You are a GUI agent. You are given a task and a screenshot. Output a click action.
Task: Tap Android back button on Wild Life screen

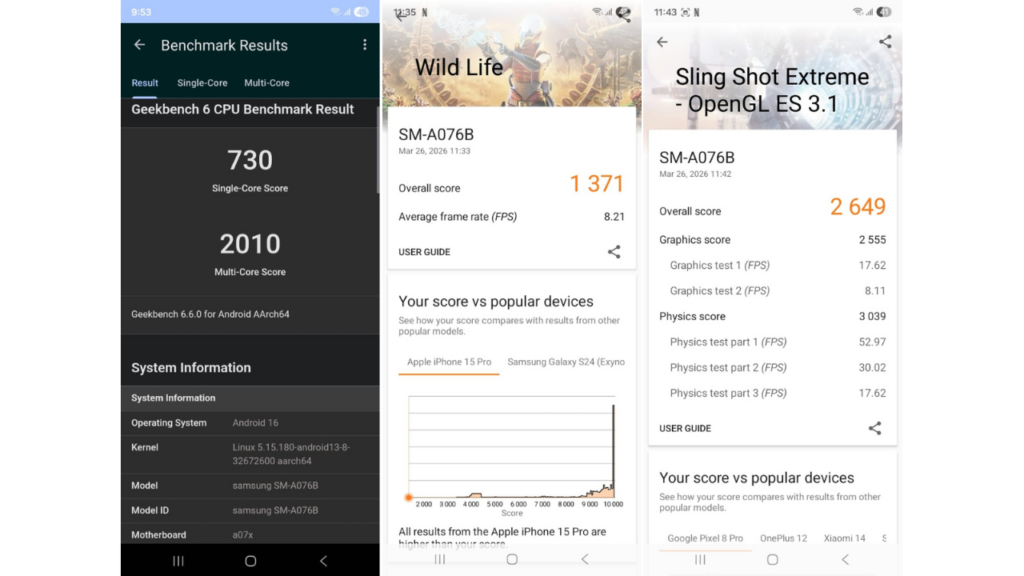point(585,559)
